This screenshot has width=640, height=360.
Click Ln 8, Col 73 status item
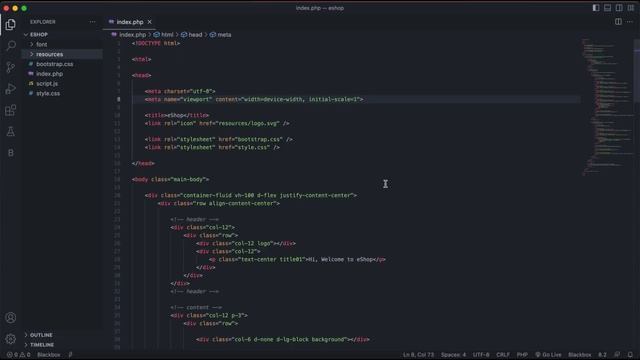point(418,355)
